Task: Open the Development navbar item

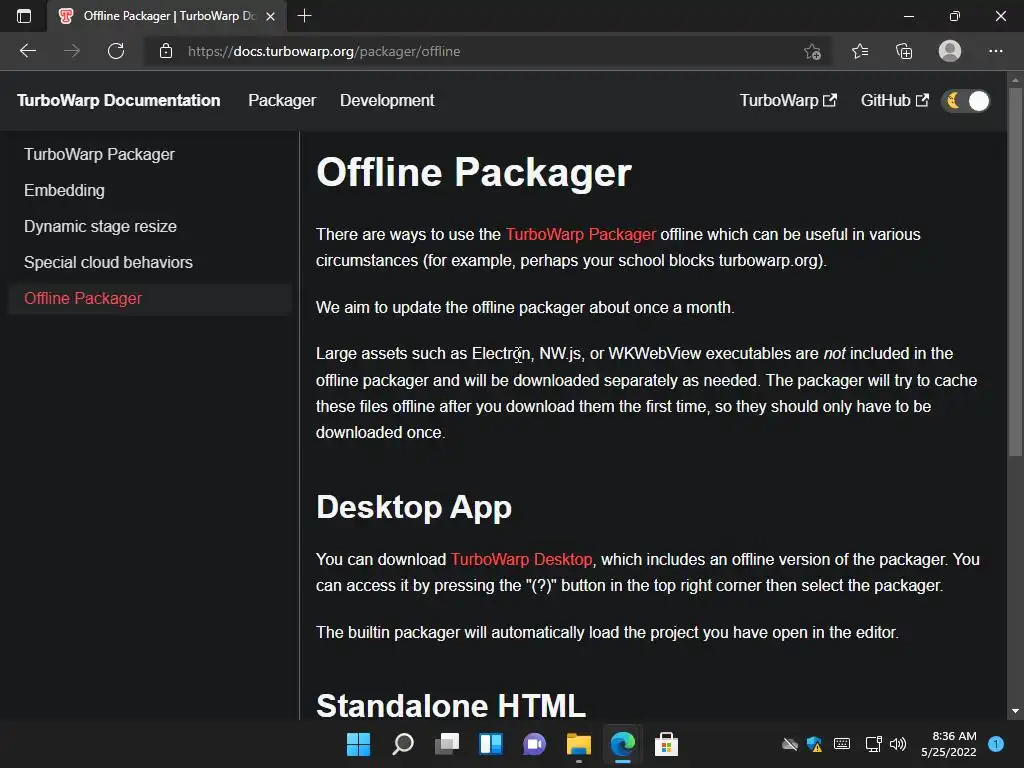Action: point(387,101)
